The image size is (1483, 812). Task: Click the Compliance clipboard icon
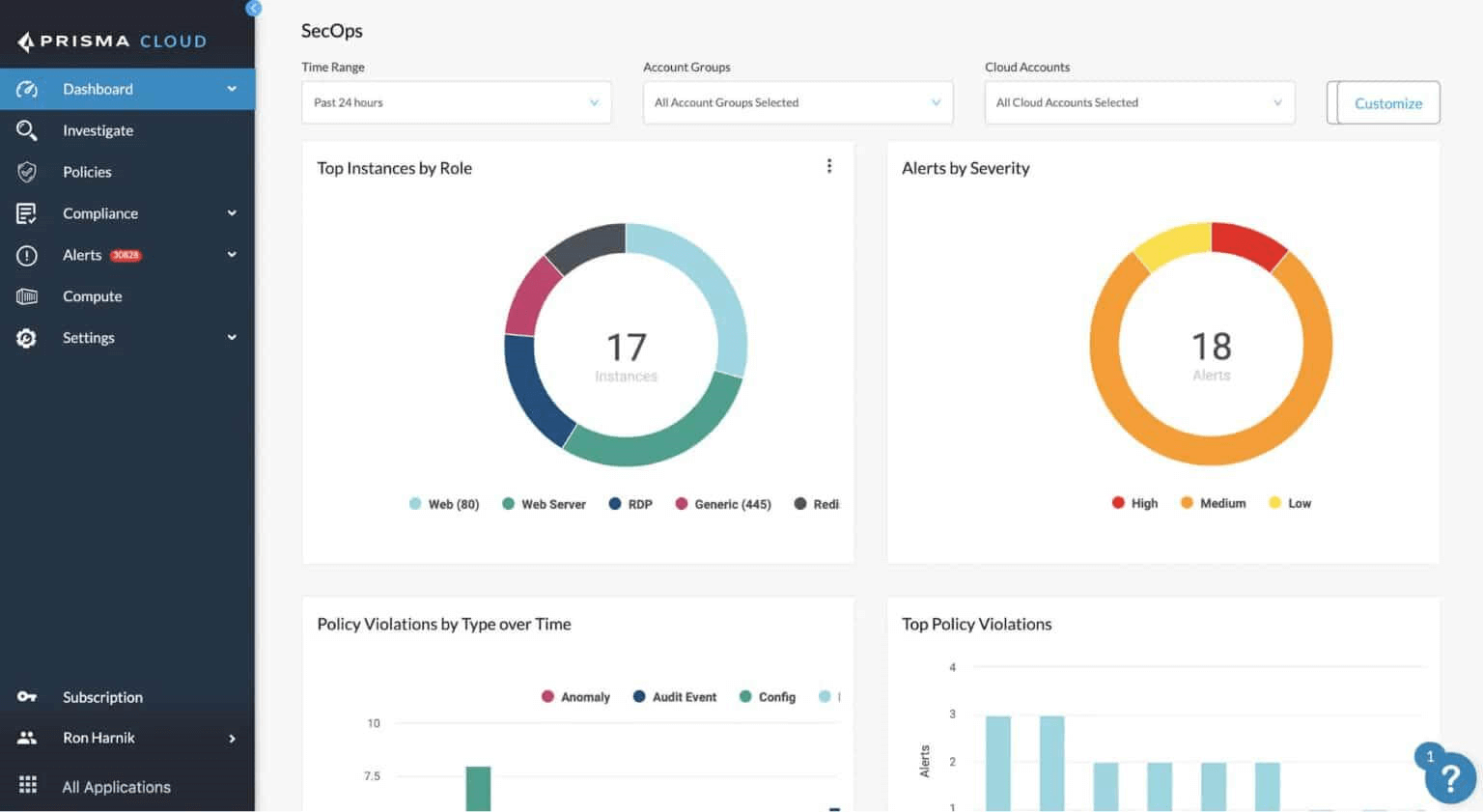click(x=26, y=212)
